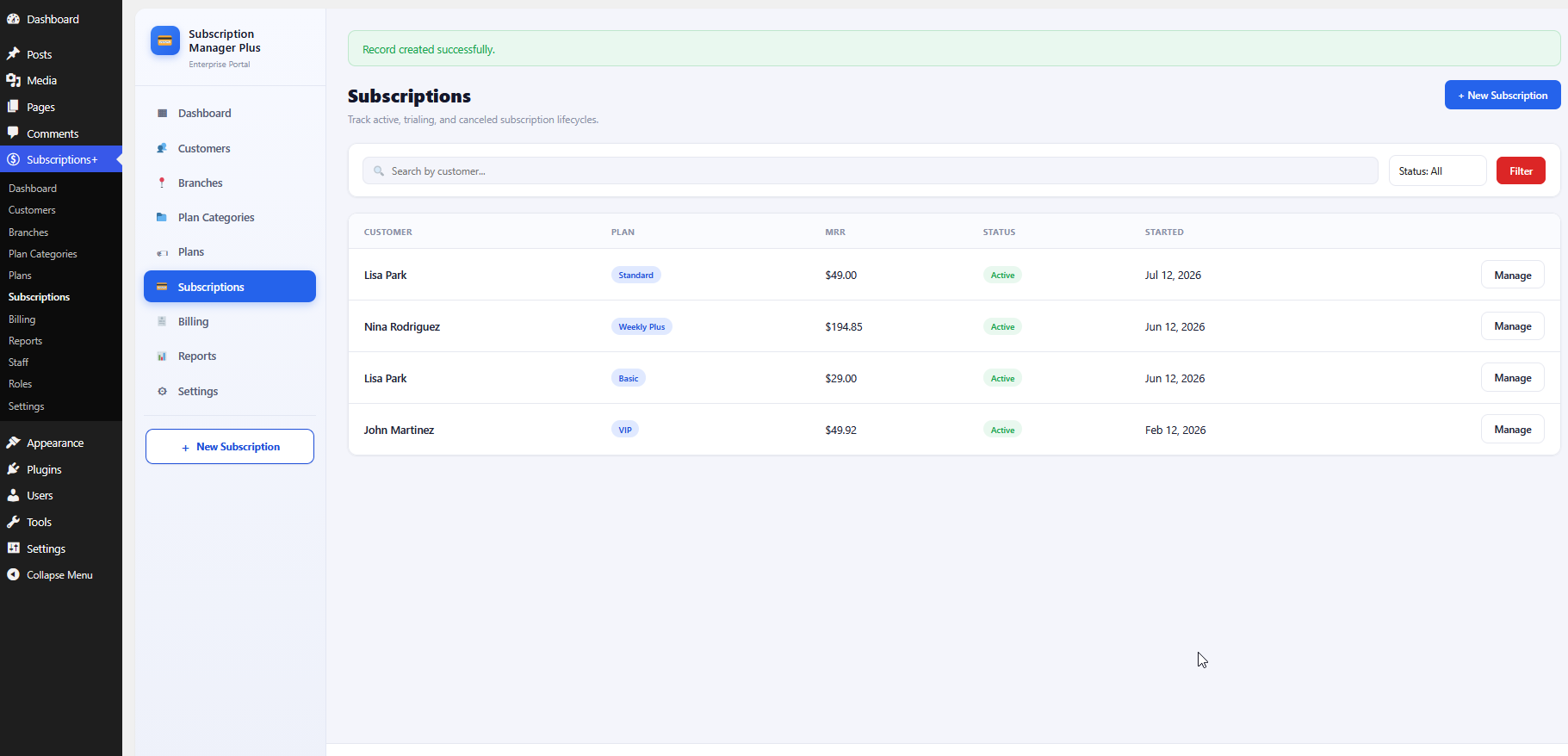The image size is (1568, 756).
Task: Click the $194.85 MRR value
Action: point(844,326)
